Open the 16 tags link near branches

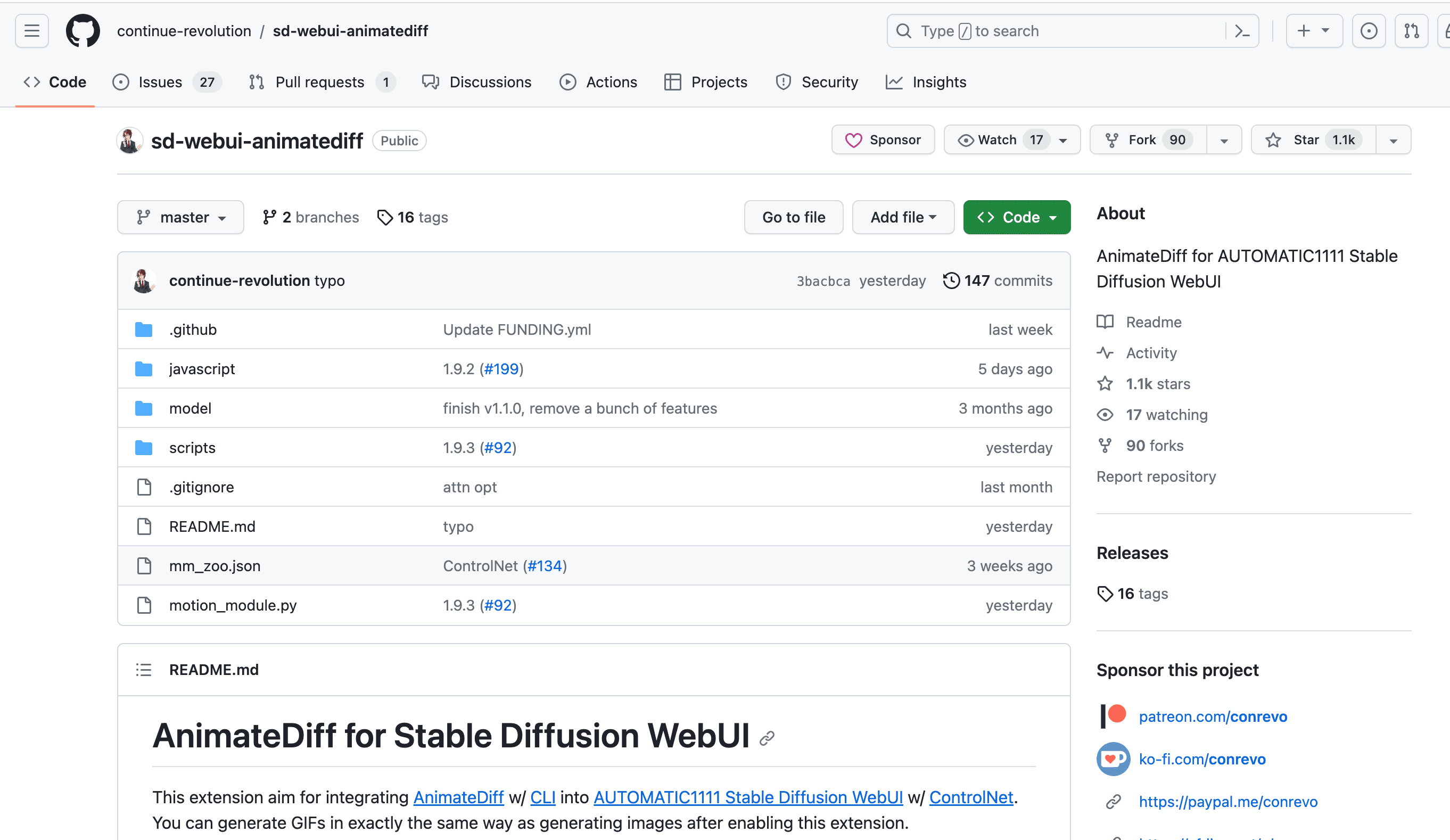point(413,218)
